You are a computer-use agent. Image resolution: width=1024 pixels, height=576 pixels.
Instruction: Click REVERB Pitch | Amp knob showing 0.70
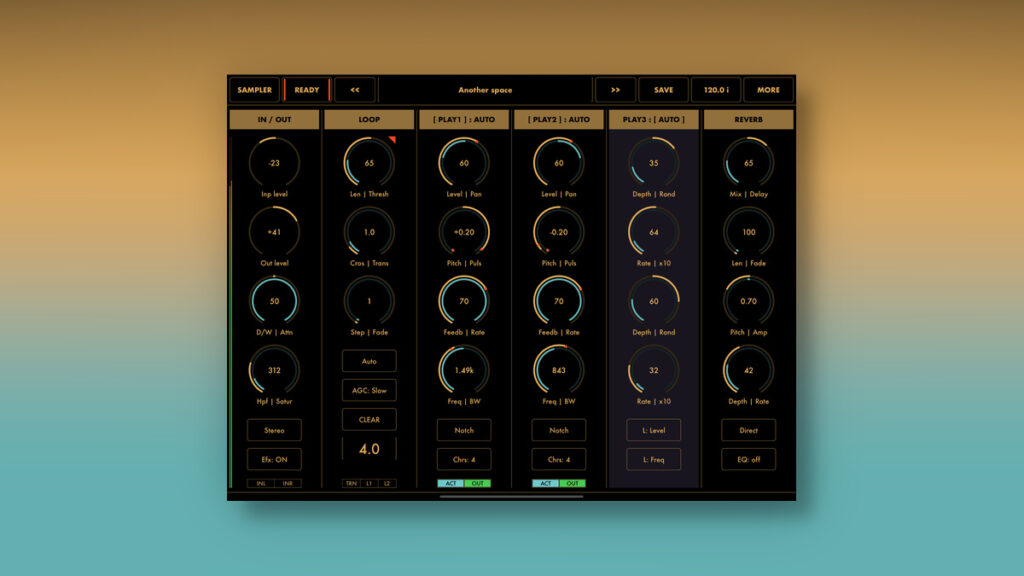pyautogui.click(x=748, y=301)
